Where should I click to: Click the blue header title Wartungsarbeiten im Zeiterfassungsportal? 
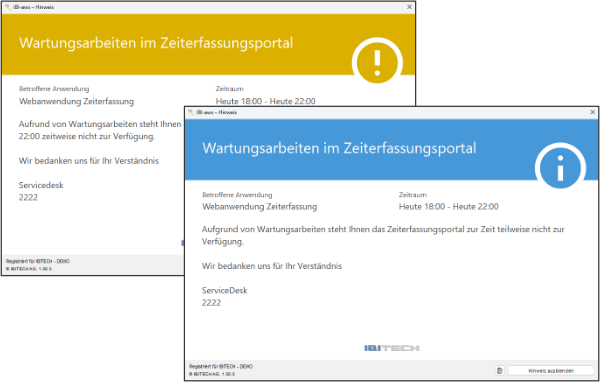[339, 148]
